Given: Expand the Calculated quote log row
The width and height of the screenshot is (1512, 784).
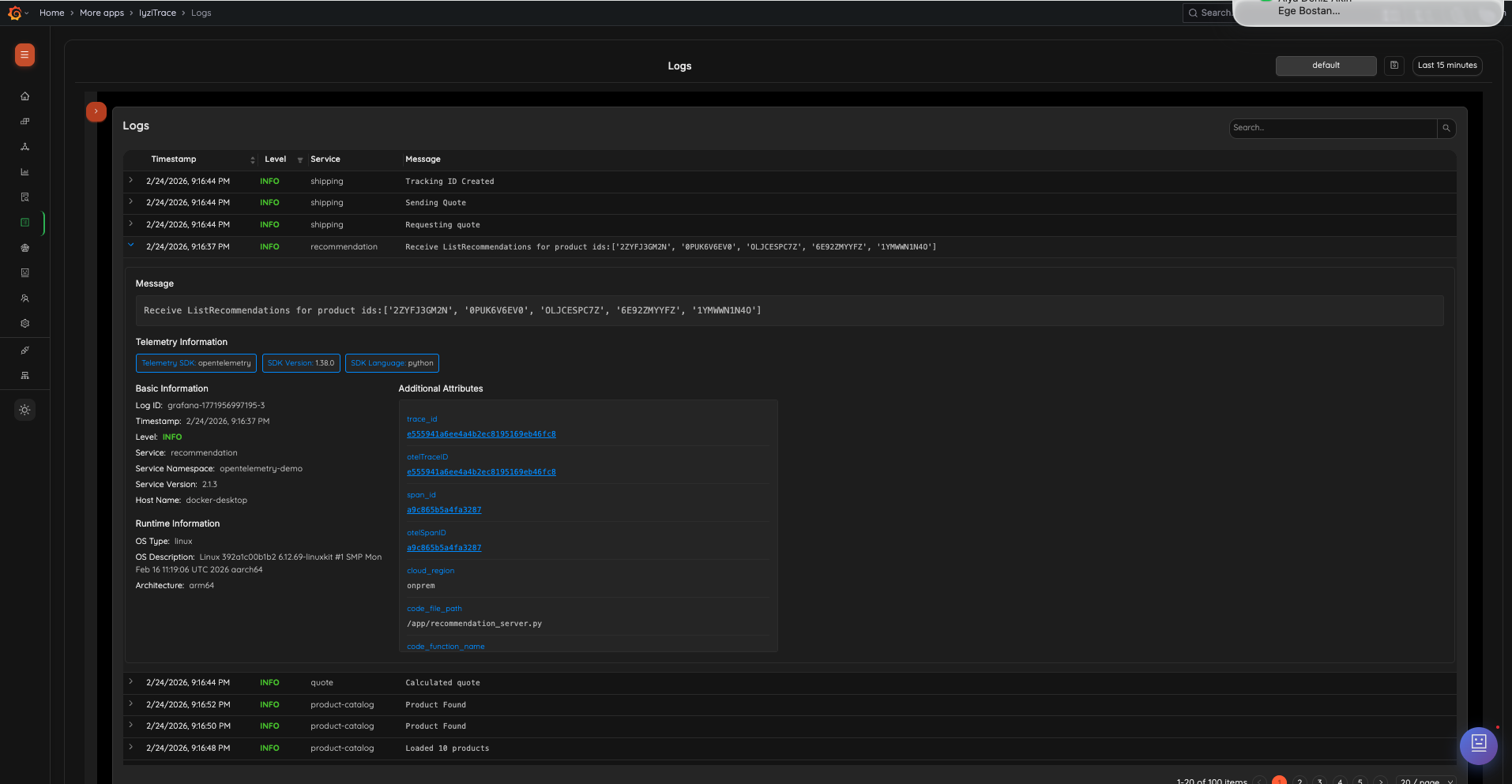Looking at the screenshot, I should tap(130, 682).
